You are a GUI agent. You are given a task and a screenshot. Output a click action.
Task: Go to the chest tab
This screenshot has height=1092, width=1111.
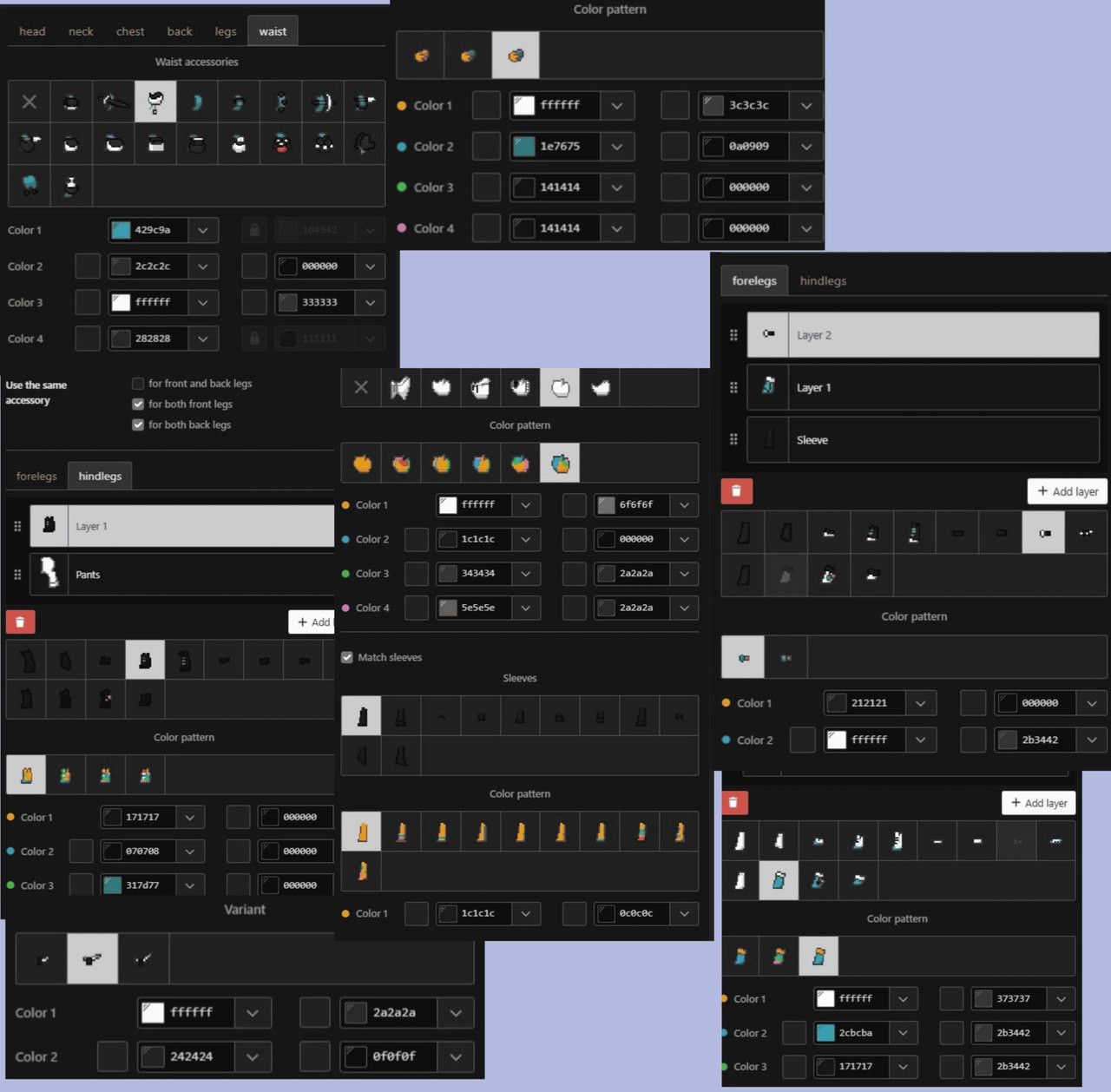click(x=130, y=31)
